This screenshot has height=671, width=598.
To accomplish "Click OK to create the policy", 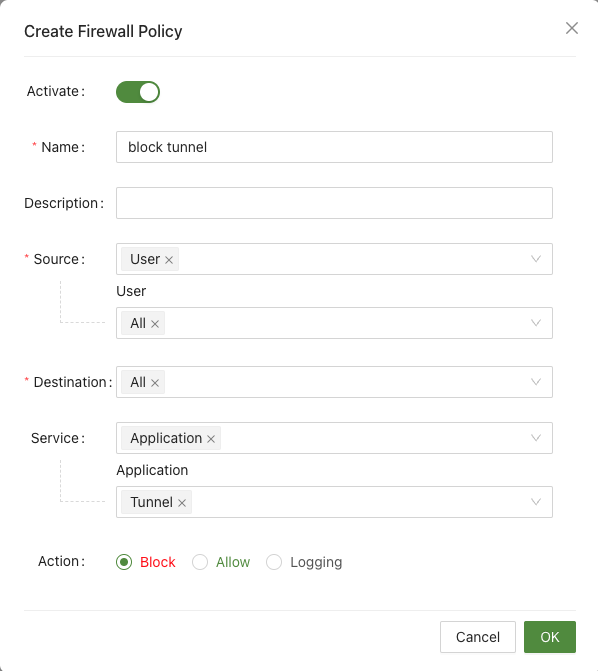I will pos(550,637).
